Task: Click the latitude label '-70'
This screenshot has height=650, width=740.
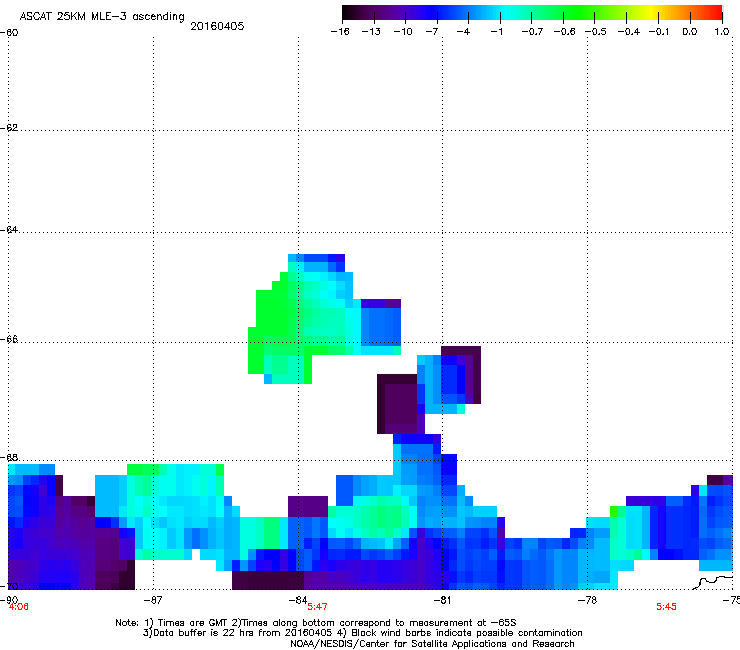Action: pos(9,586)
